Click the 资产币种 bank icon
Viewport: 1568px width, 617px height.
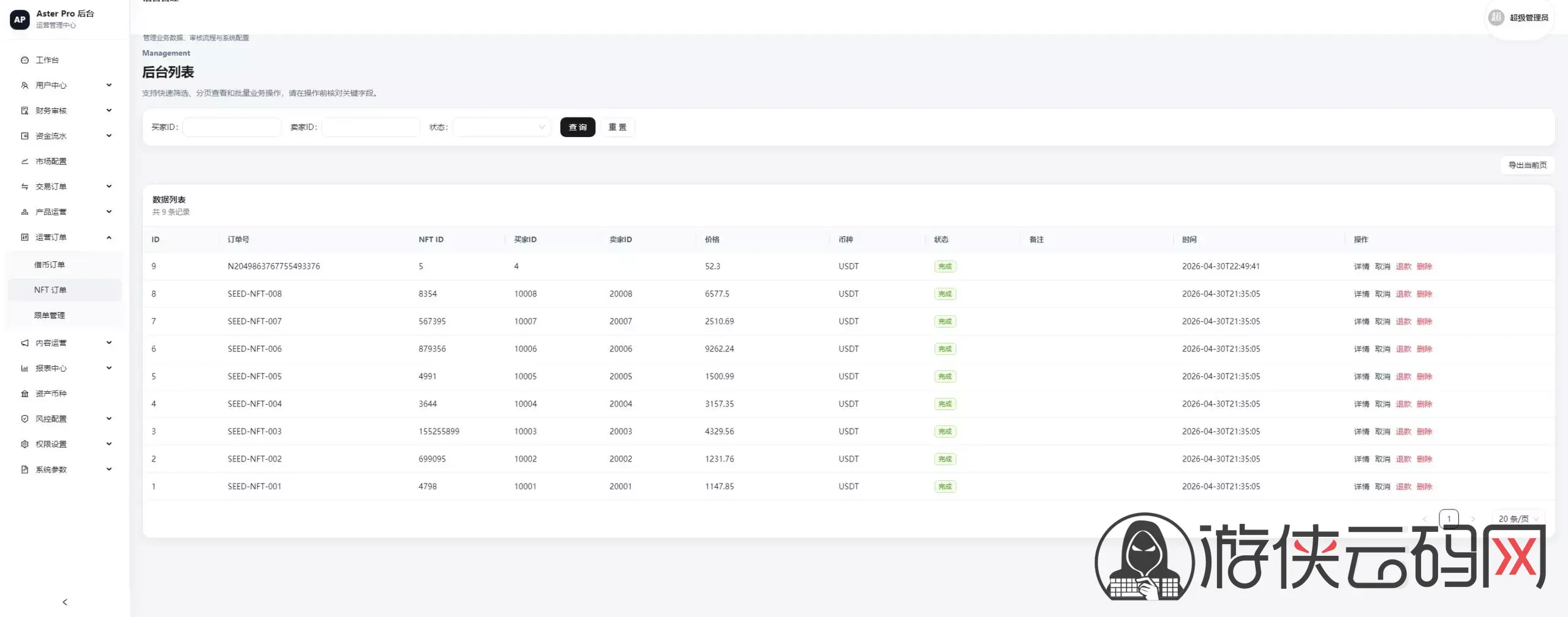point(24,394)
